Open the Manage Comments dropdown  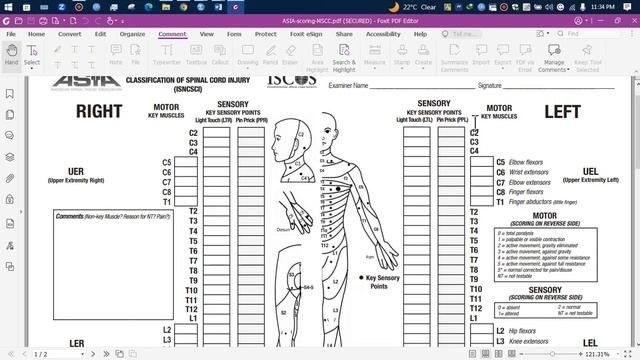pos(554,58)
